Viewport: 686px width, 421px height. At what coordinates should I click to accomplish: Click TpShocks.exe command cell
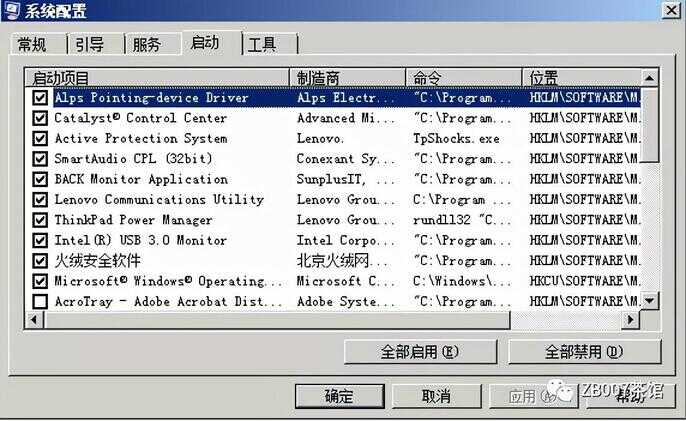[456, 138]
